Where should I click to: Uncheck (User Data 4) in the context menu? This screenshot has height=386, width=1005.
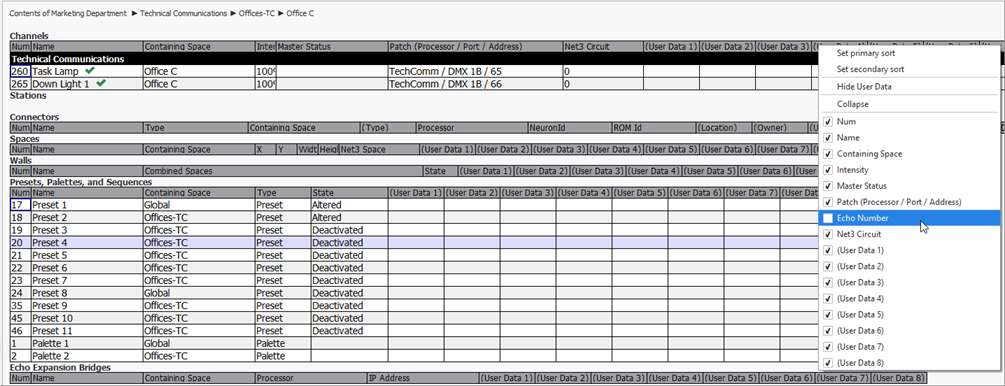pyautogui.click(x=828, y=298)
